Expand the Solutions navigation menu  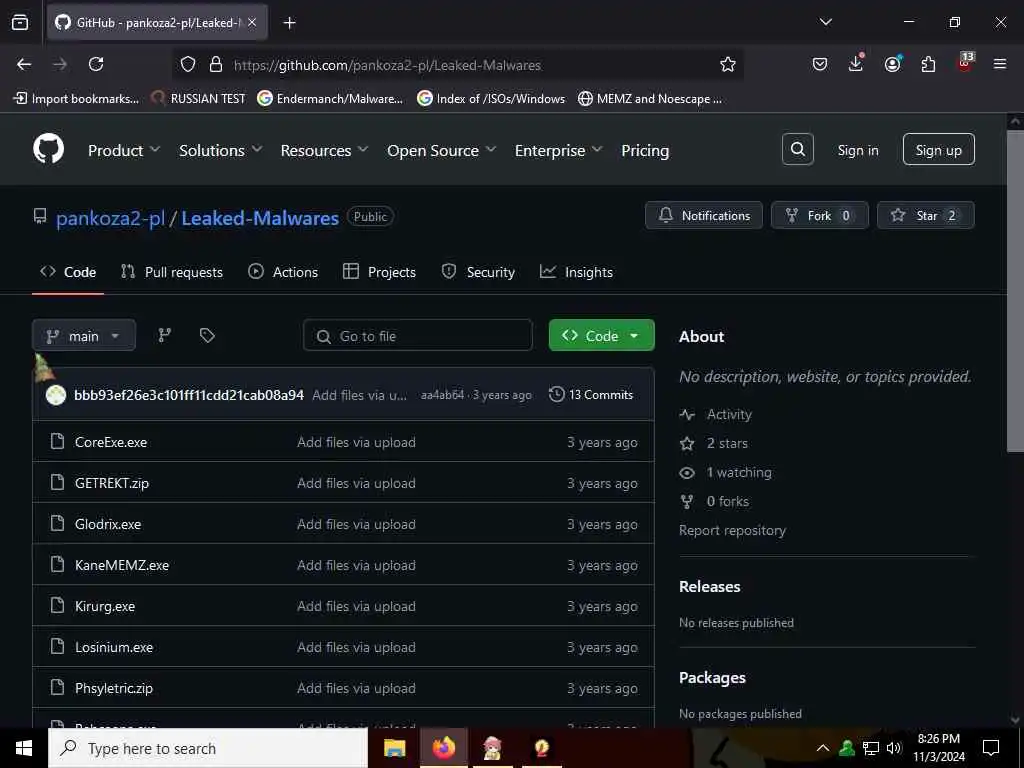[x=221, y=150]
